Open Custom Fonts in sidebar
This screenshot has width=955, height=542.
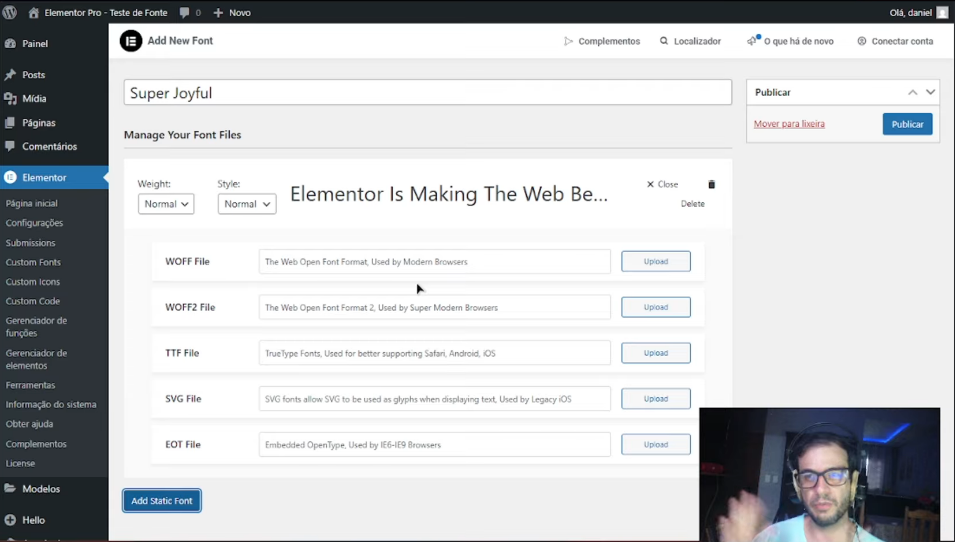(33, 262)
